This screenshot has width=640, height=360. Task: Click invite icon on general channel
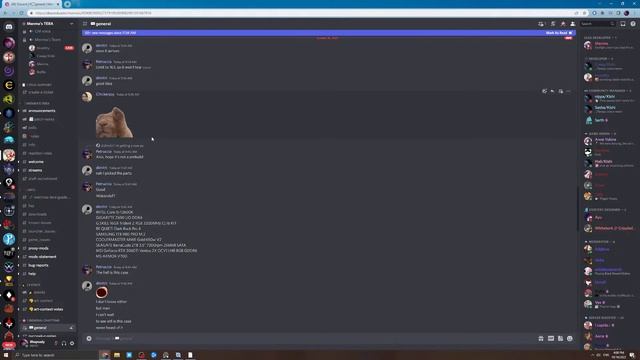coord(71,328)
